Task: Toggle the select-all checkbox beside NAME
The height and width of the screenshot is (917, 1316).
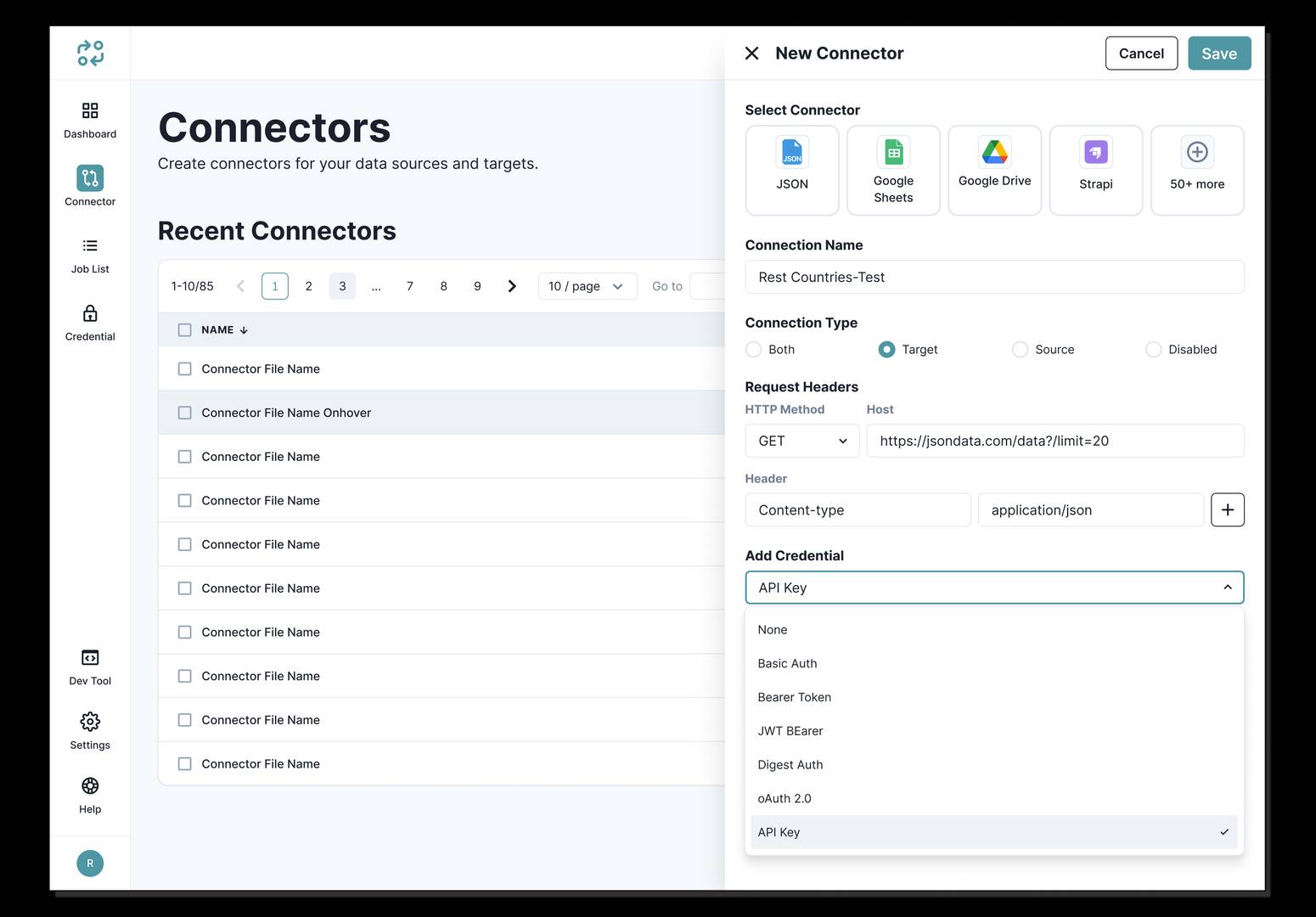Action: pos(184,330)
